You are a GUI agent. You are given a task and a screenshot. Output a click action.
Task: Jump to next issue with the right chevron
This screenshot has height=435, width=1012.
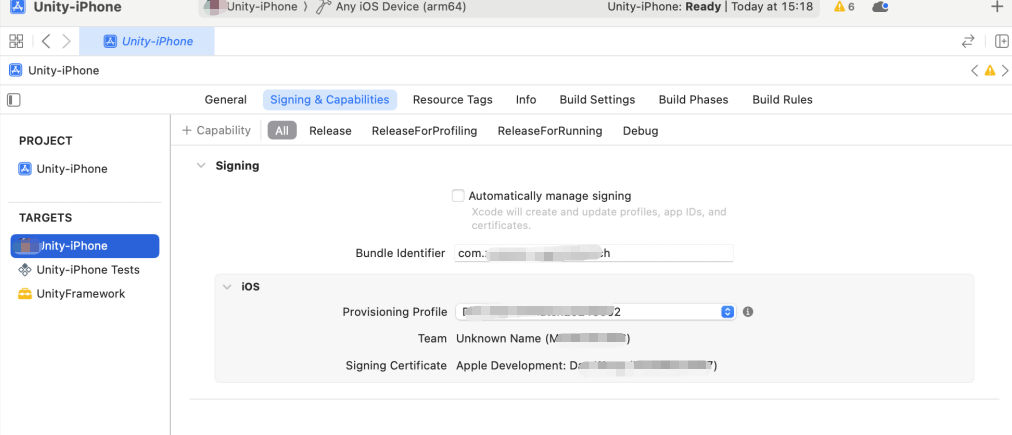pos(1004,70)
